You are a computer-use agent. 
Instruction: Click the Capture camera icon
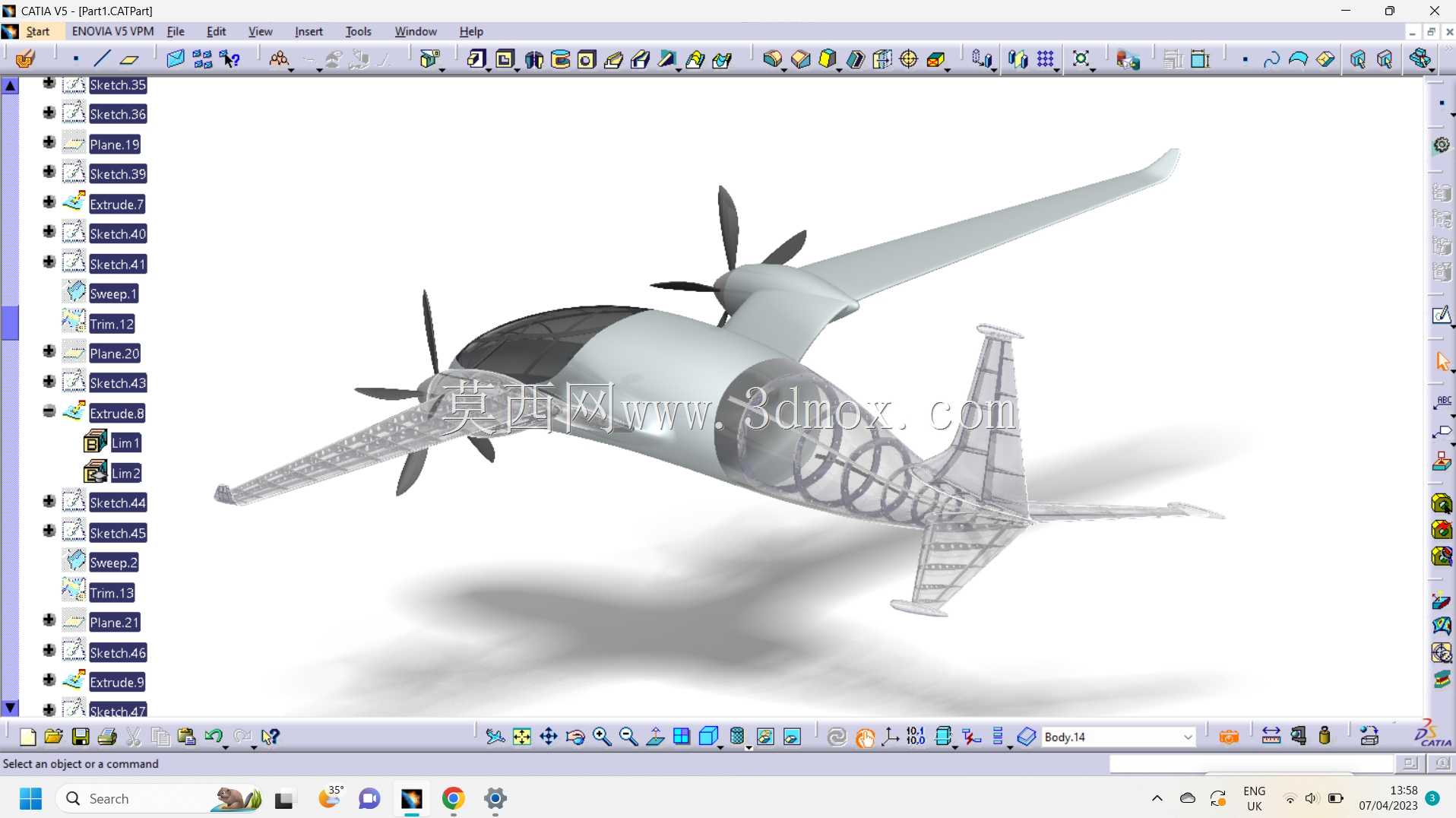(1229, 736)
